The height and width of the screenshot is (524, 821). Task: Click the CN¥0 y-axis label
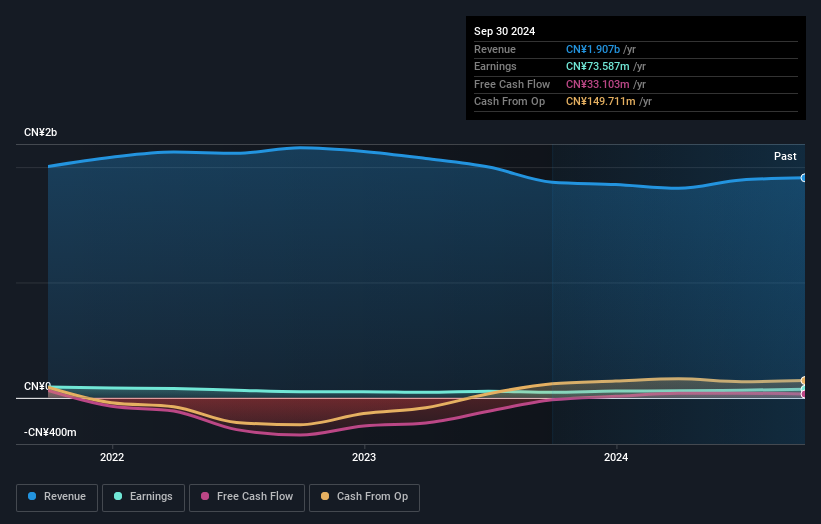coord(37,386)
